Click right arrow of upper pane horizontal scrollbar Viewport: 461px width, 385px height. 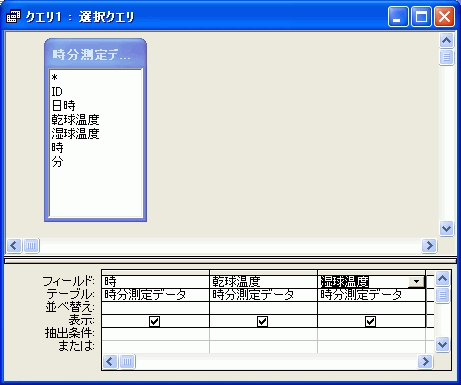click(x=429, y=246)
